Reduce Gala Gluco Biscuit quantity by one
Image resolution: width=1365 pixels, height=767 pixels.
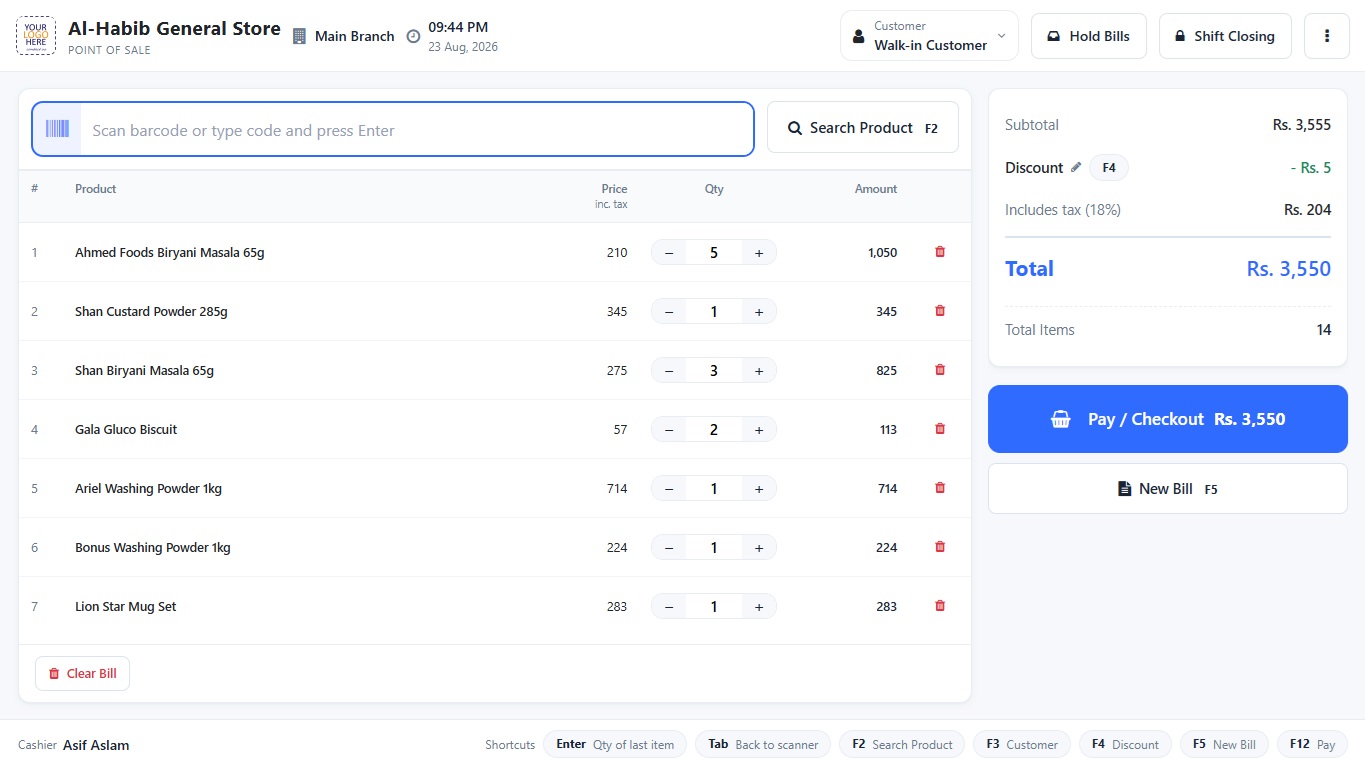point(669,430)
